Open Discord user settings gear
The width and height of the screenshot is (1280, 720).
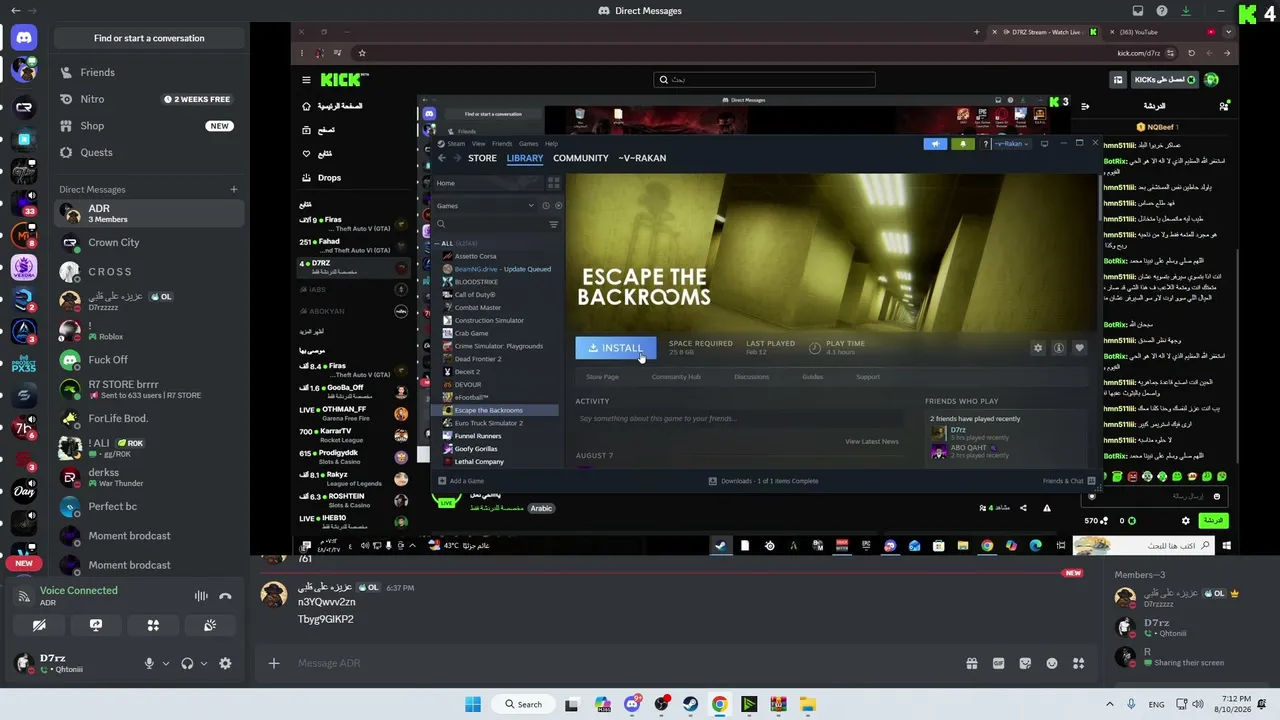(x=225, y=663)
